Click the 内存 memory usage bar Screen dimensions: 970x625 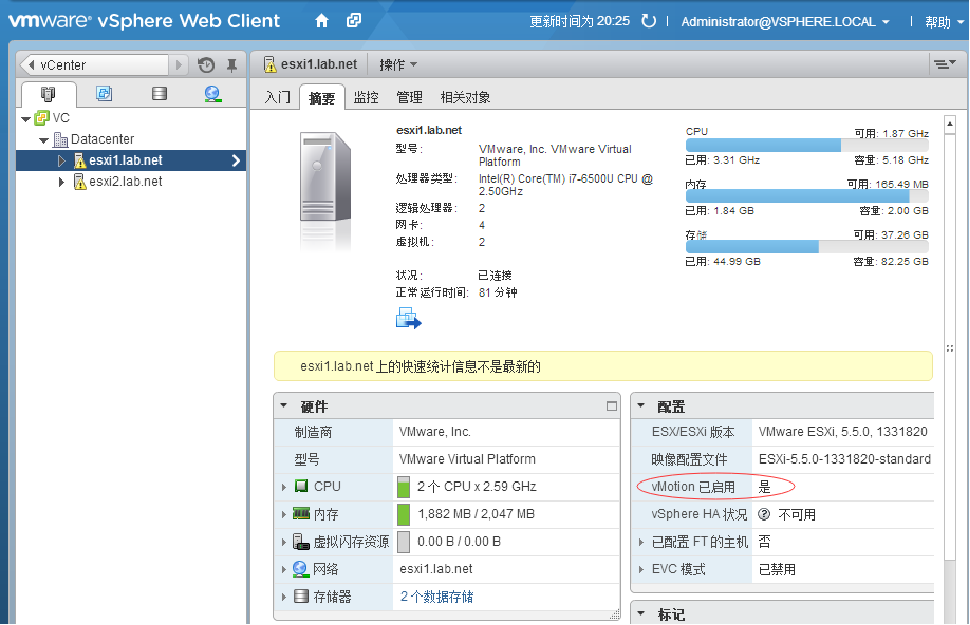pos(807,196)
